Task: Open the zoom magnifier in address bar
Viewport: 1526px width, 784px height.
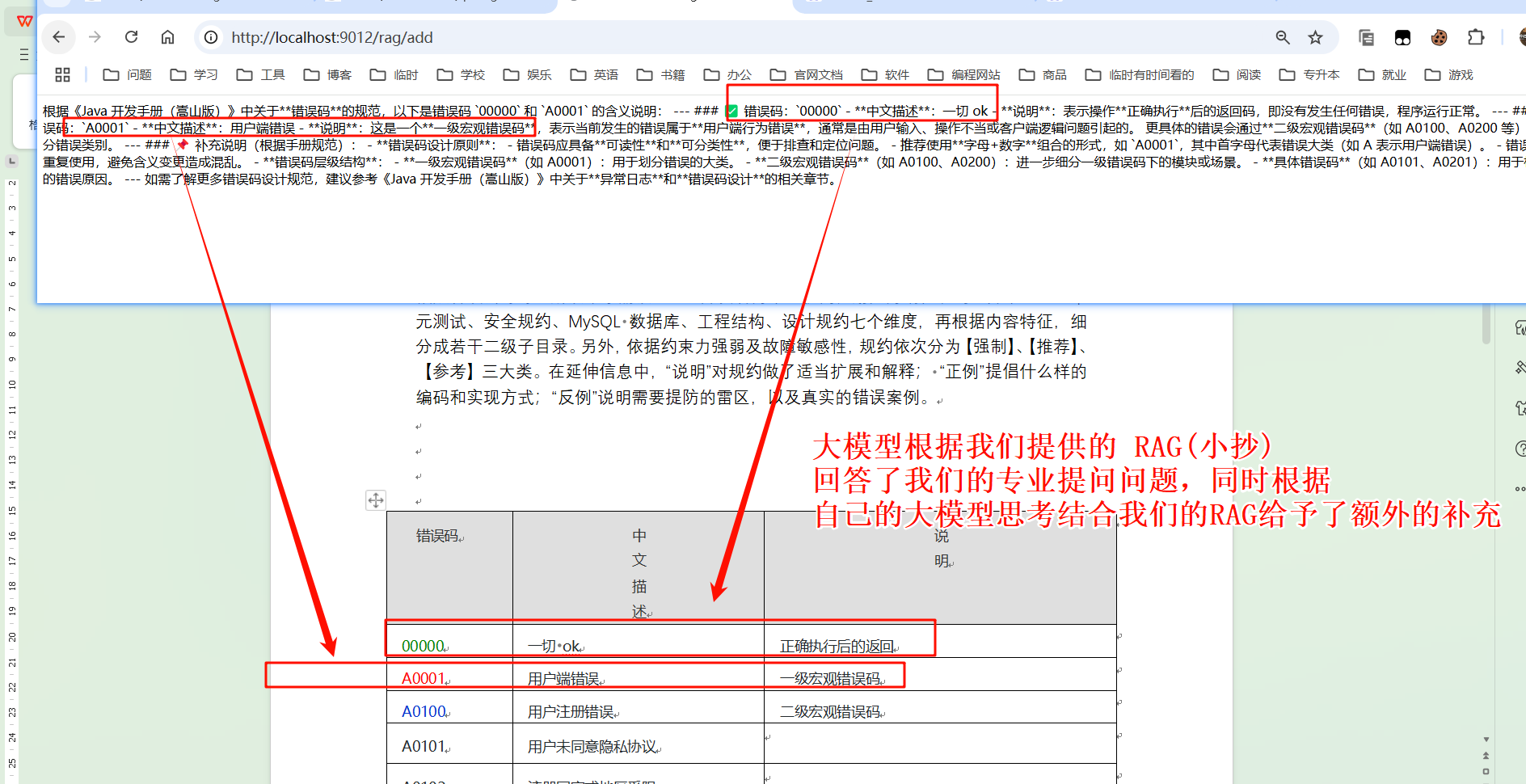Action: (1283, 37)
